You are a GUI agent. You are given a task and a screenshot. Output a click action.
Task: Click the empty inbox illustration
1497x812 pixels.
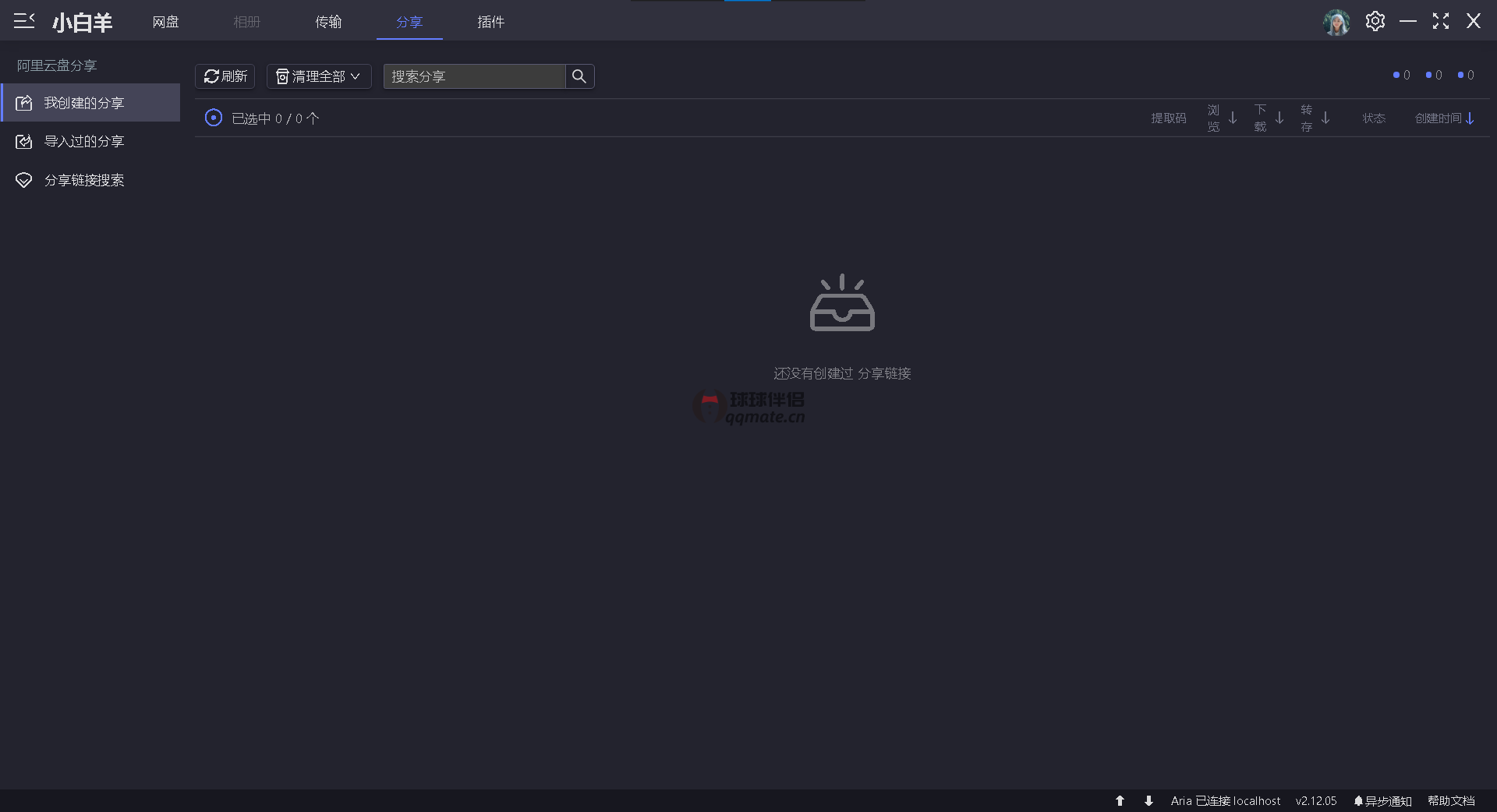click(x=842, y=303)
